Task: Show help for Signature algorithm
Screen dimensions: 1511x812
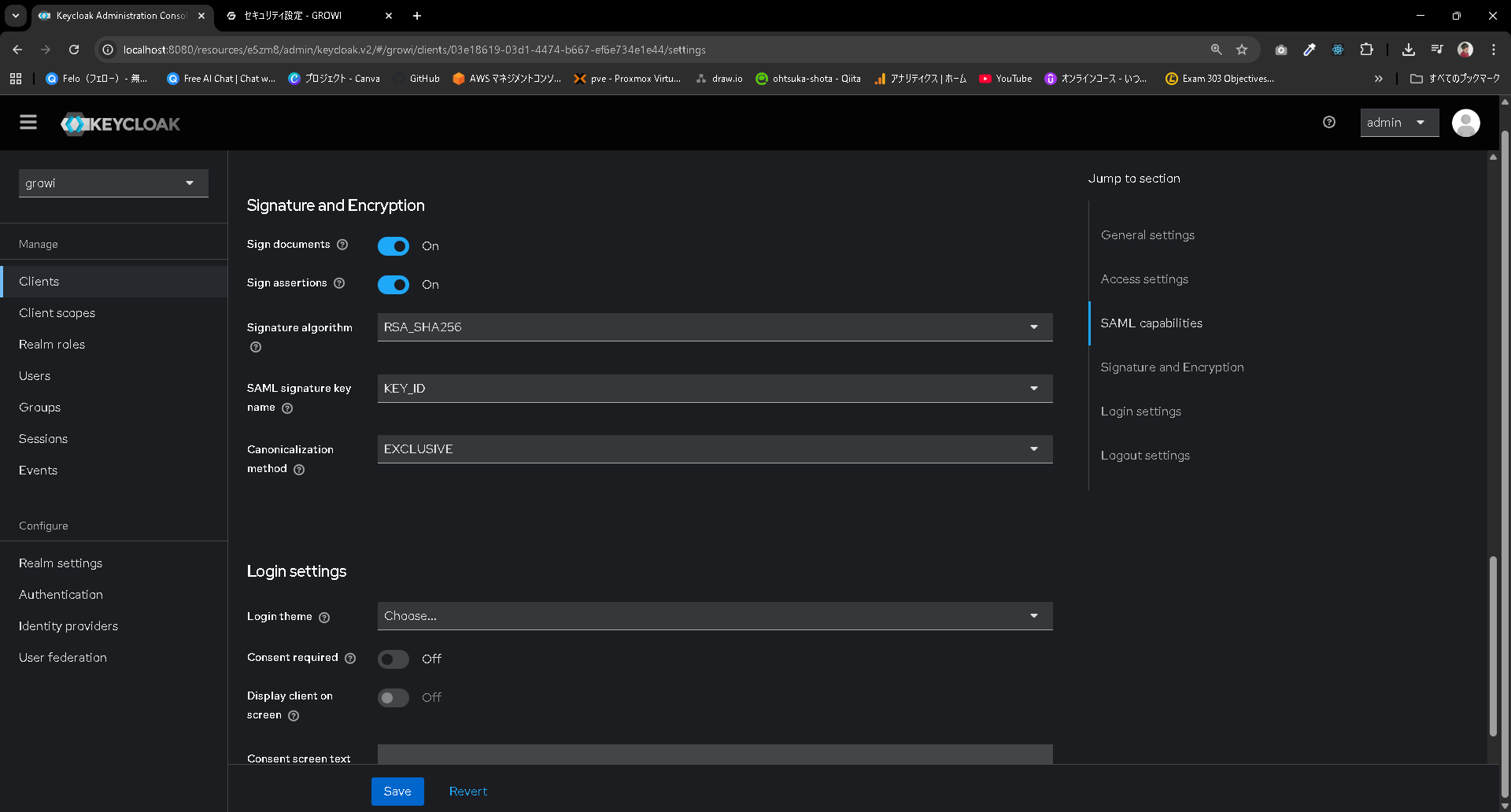Action: 256,347
